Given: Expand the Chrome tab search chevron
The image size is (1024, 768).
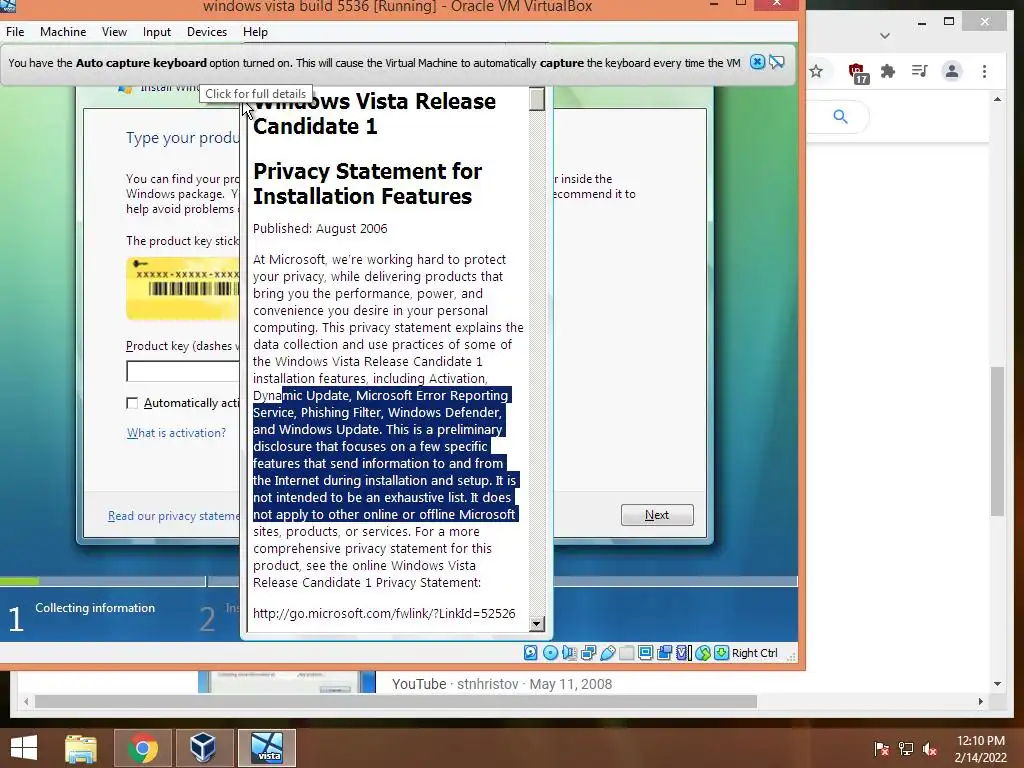Looking at the screenshot, I should point(885,35).
